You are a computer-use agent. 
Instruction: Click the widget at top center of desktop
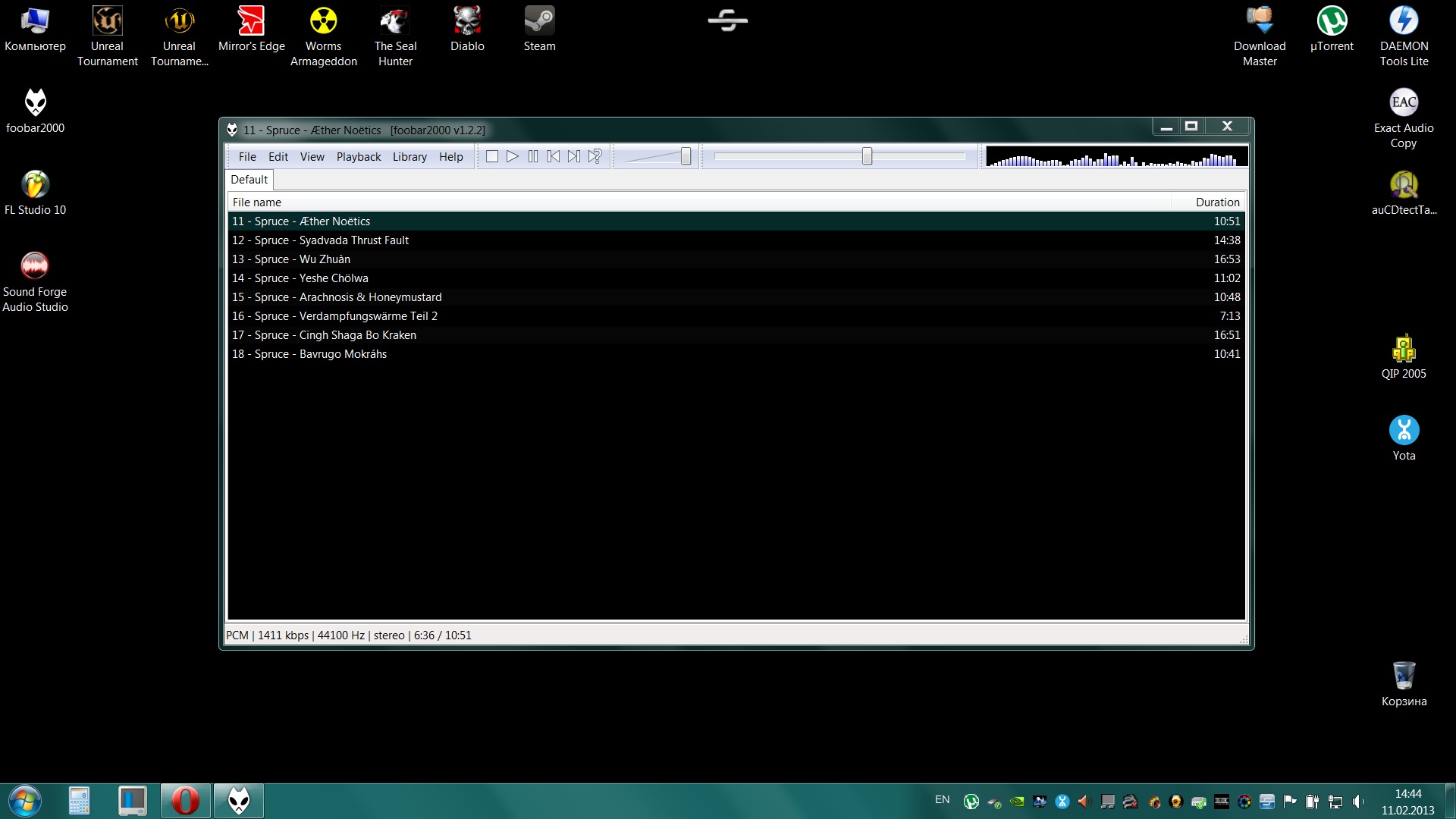click(728, 20)
